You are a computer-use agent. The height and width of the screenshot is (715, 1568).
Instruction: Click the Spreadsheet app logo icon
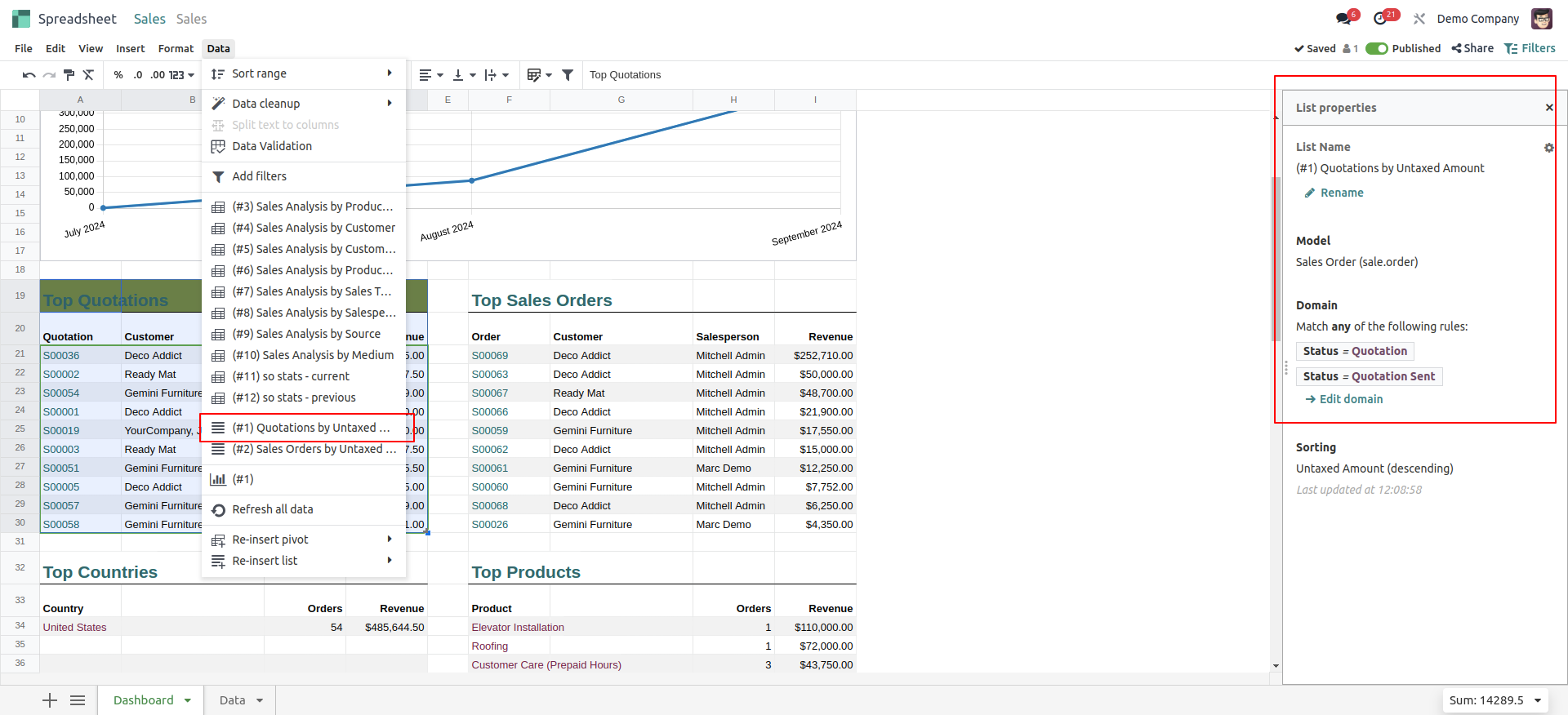click(x=21, y=19)
